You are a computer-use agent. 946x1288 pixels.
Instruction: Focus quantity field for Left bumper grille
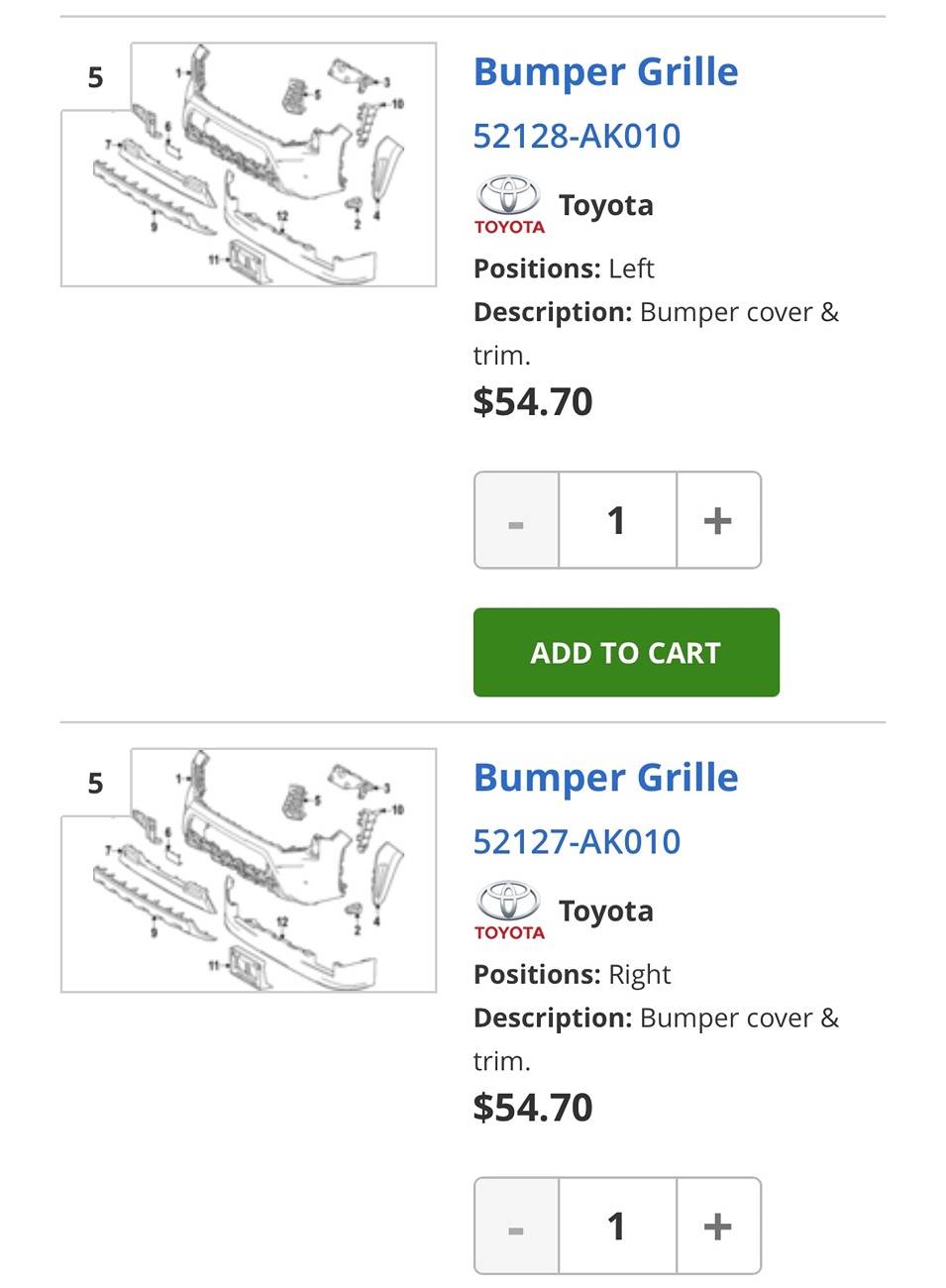617,520
